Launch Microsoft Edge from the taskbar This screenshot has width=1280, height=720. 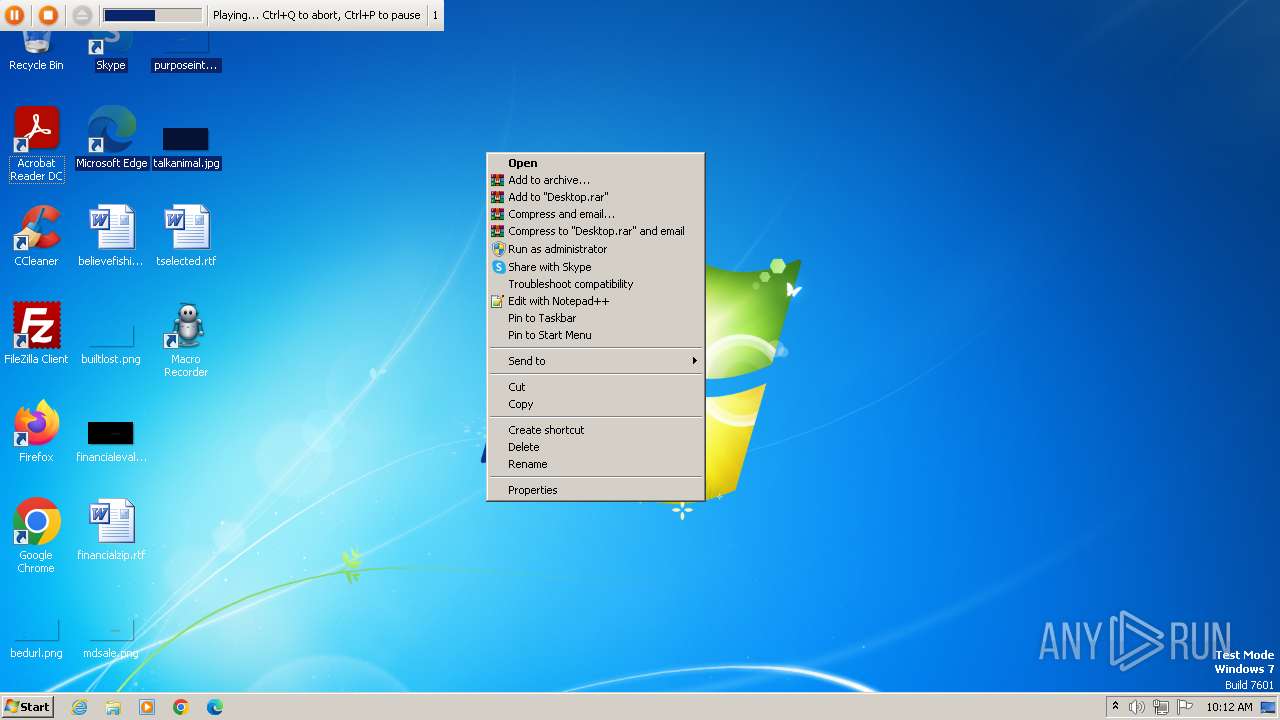215,707
